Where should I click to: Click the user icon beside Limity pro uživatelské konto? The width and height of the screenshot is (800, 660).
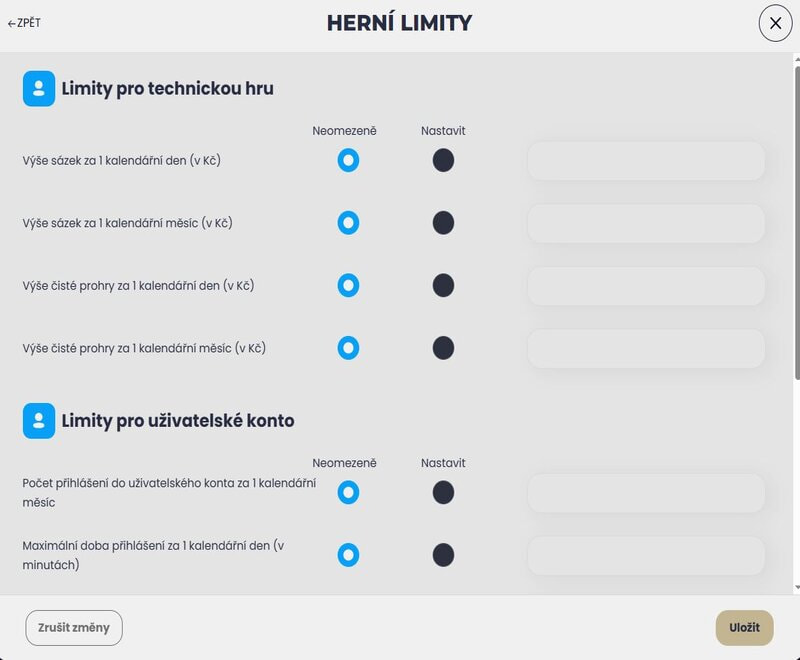(x=39, y=419)
